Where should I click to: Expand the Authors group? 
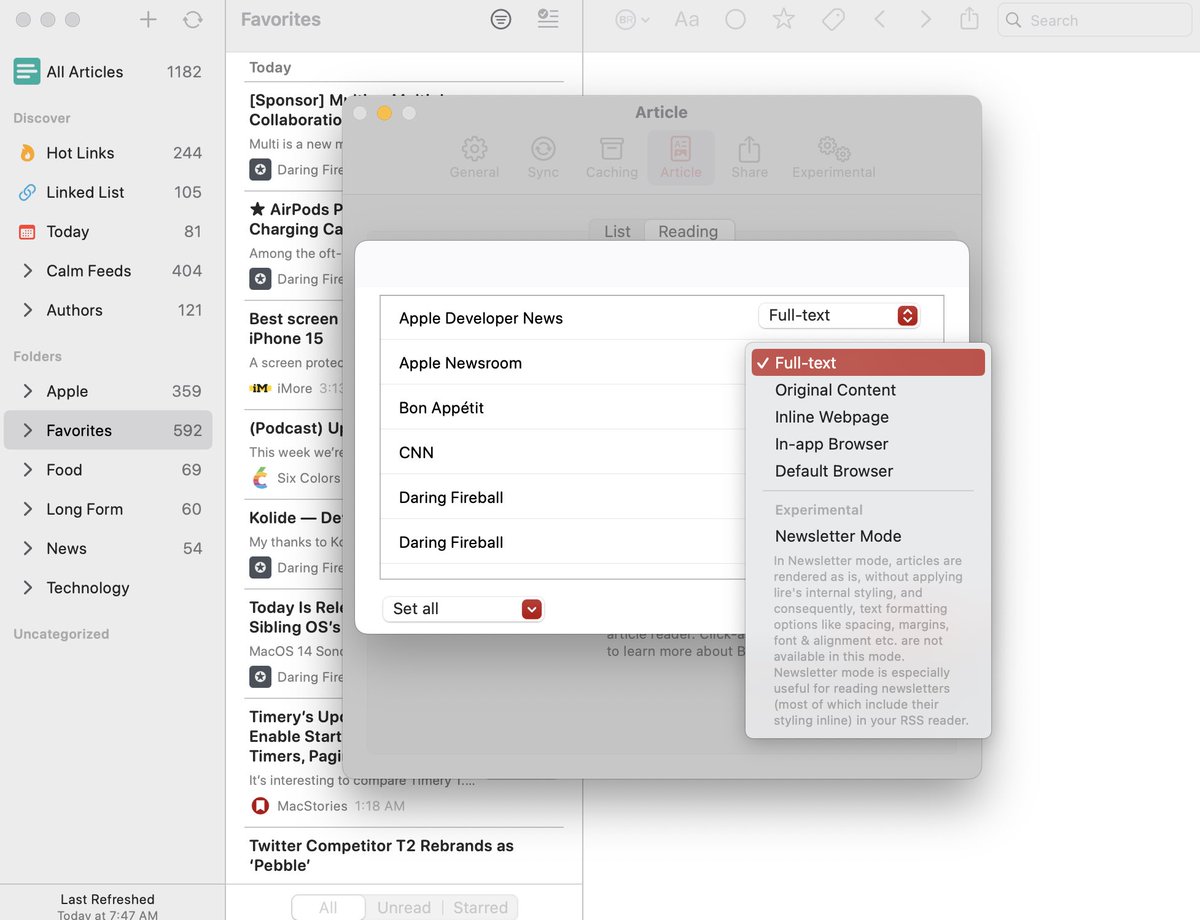[27, 310]
